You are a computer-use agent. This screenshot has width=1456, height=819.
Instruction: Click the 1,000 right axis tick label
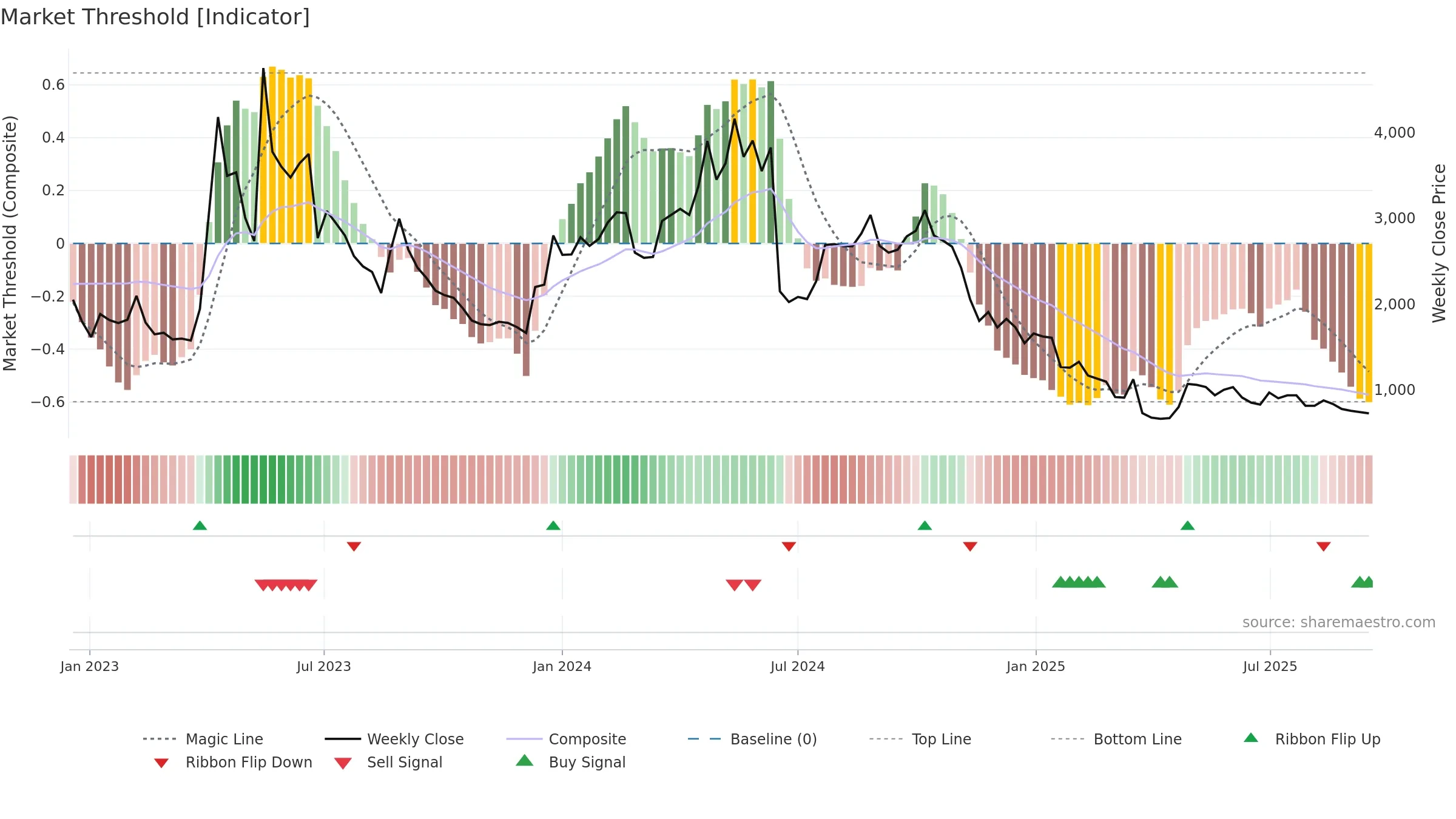[1395, 390]
